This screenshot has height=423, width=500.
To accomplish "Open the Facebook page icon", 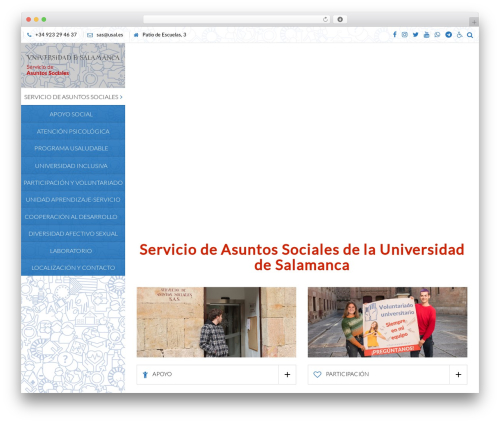I will 395,34.
